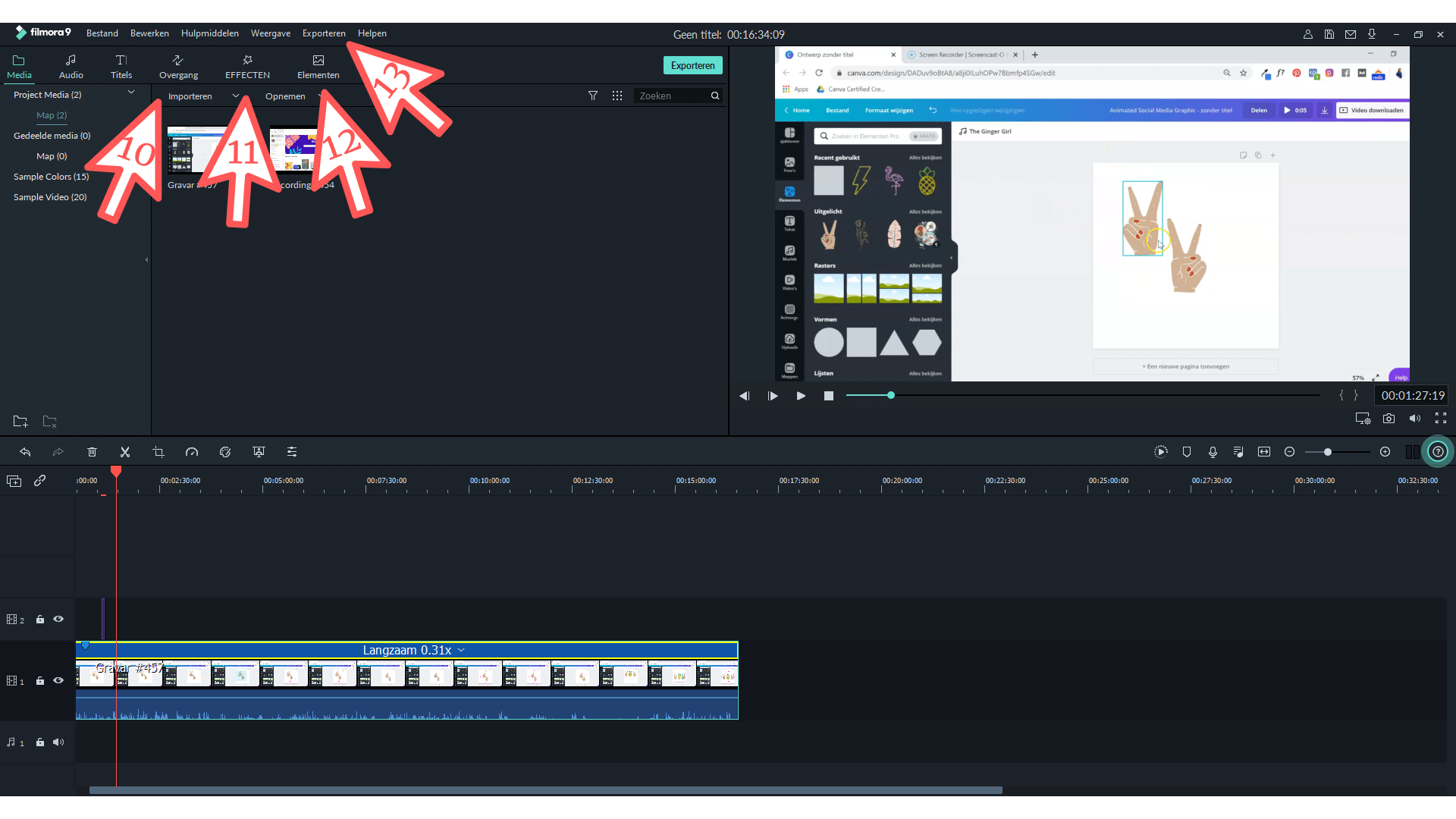This screenshot has height=819, width=1456.
Task: Open the Exporteren menu
Action: (324, 33)
